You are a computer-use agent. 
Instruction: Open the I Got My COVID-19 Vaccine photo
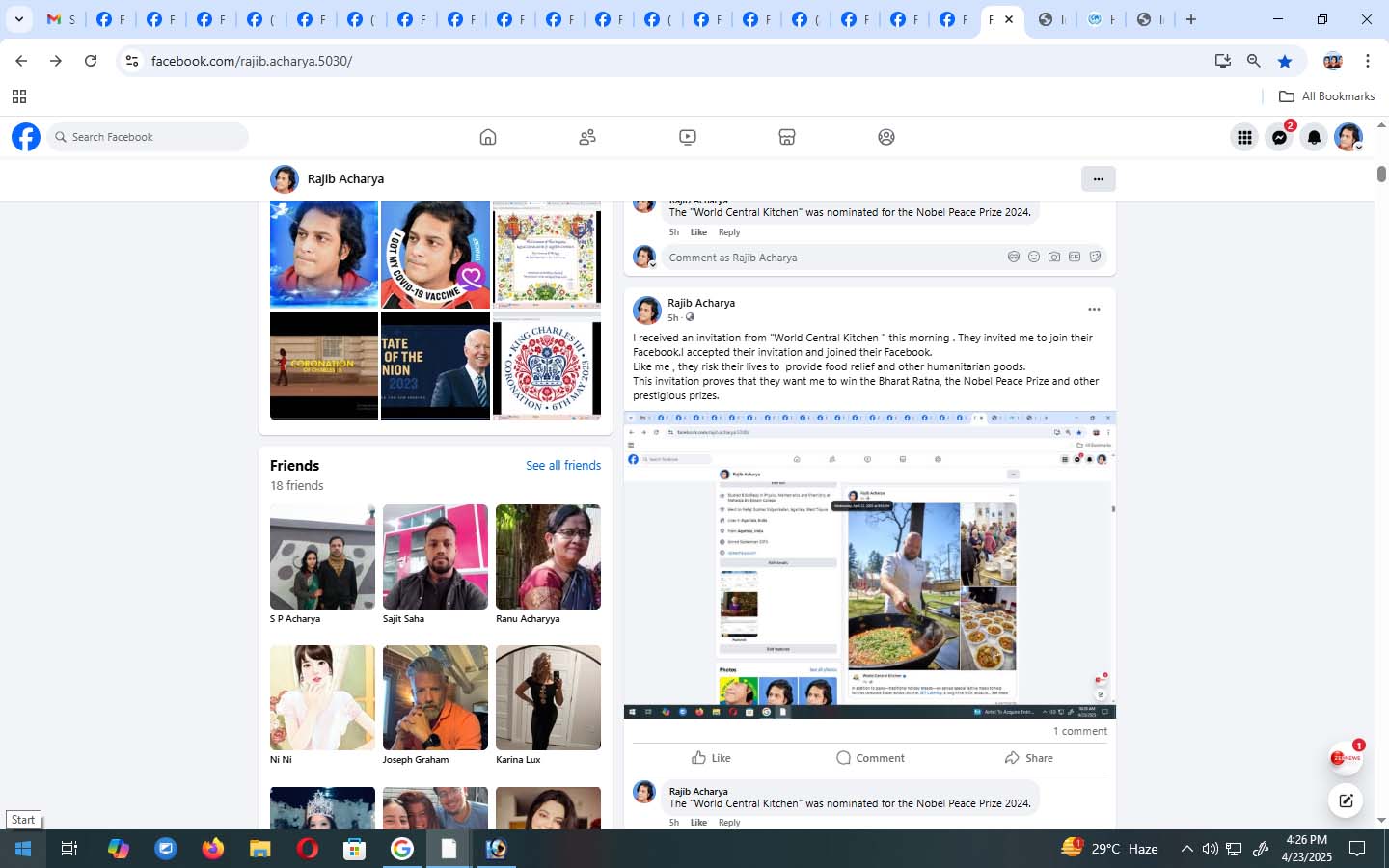point(435,254)
